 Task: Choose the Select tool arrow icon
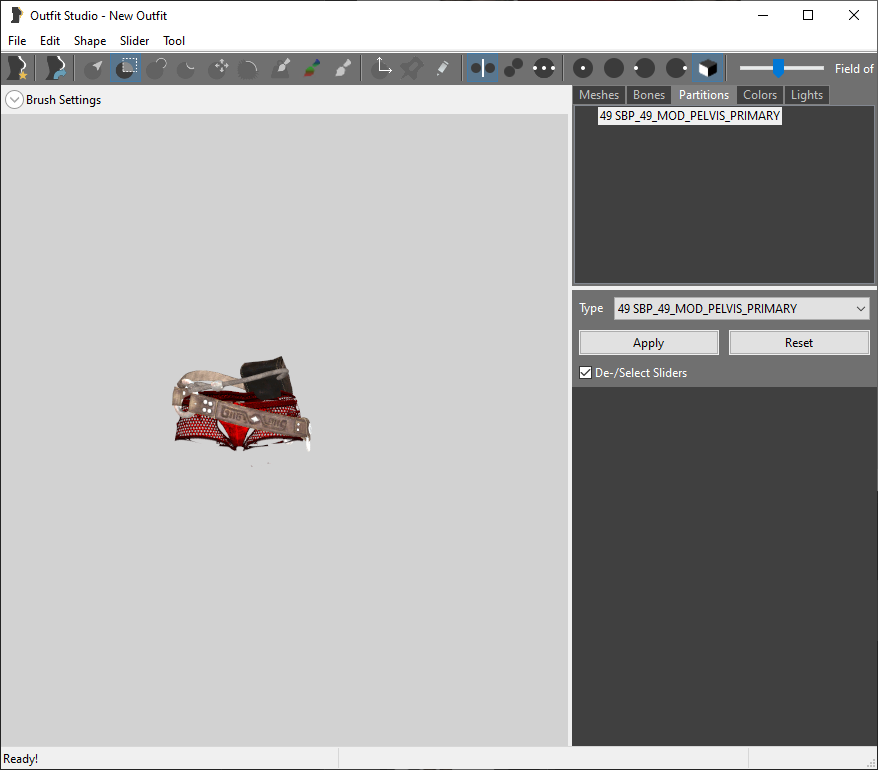pos(94,68)
